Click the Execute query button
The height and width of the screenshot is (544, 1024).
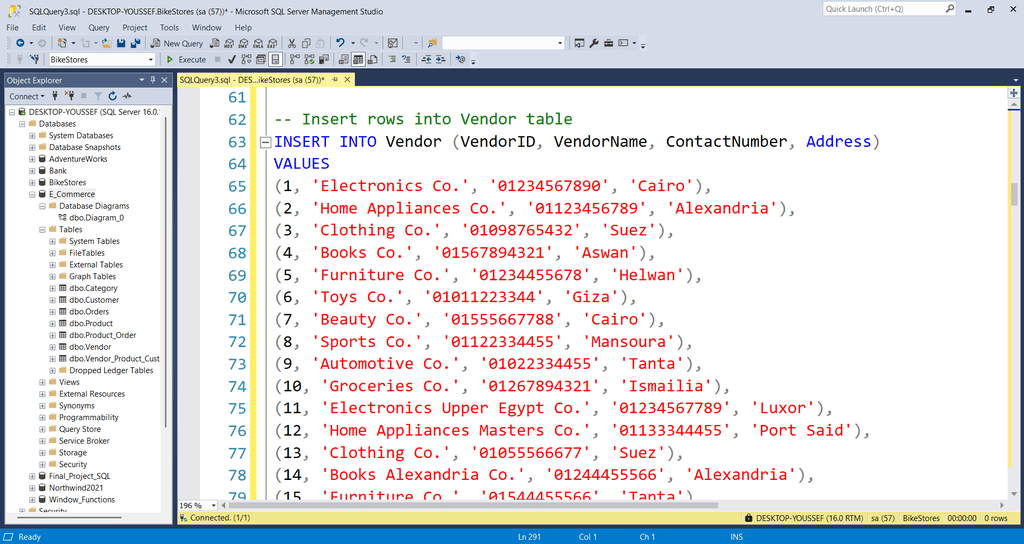pyautogui.click(x=186, y=60)
